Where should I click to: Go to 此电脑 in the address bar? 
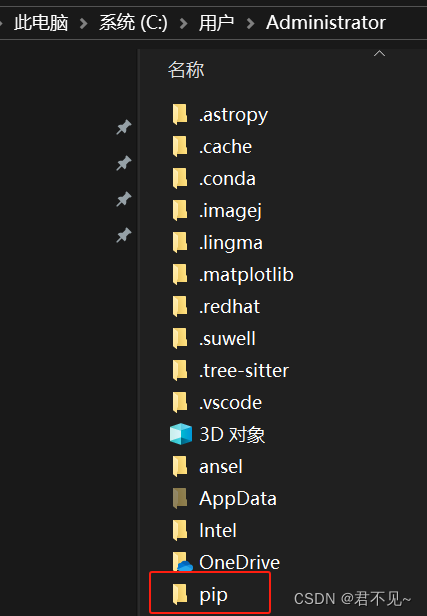click(x=41, y=23)
